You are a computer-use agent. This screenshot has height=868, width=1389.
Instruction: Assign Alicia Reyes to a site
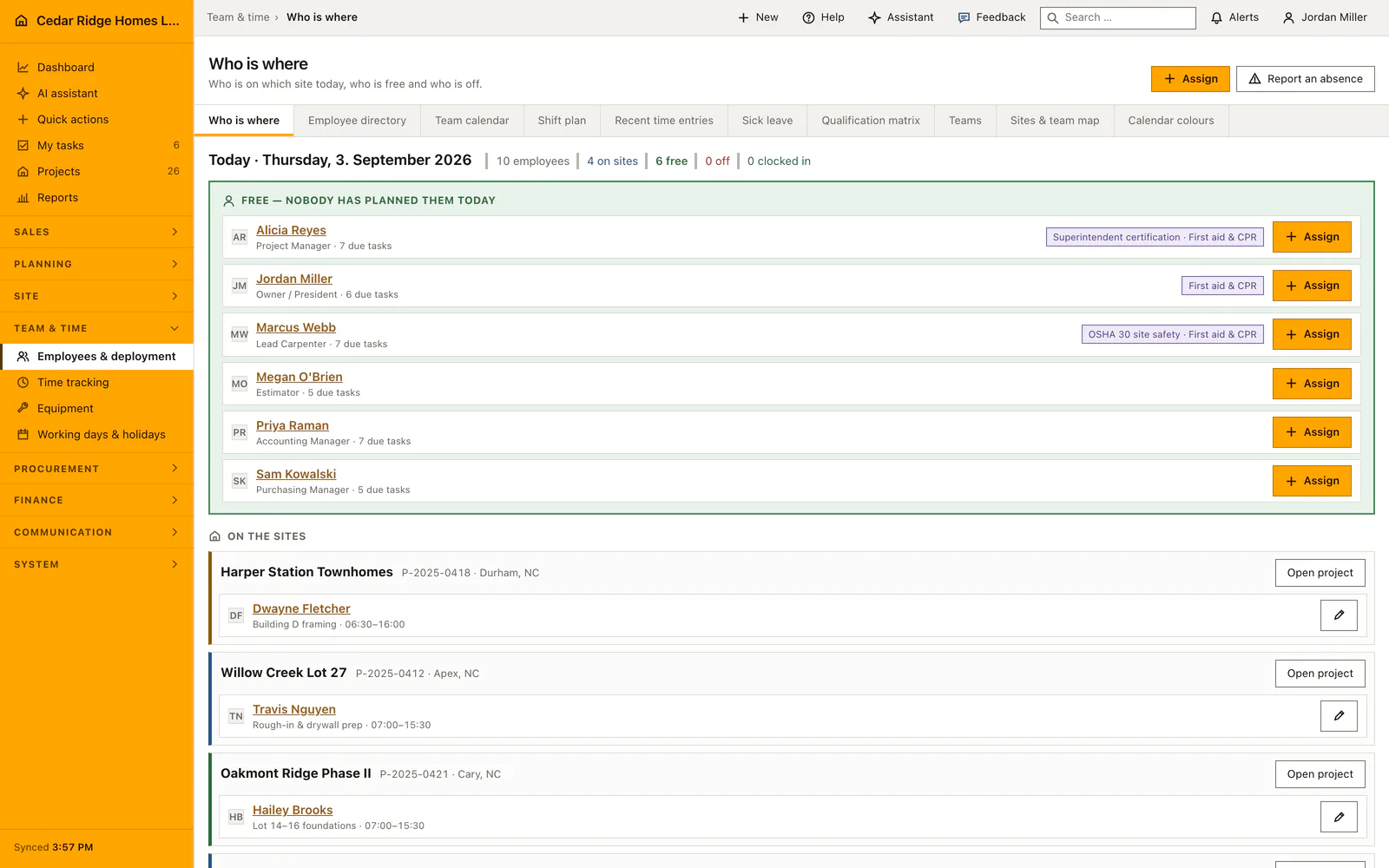pyautogui.click(x=1312, y=237)
